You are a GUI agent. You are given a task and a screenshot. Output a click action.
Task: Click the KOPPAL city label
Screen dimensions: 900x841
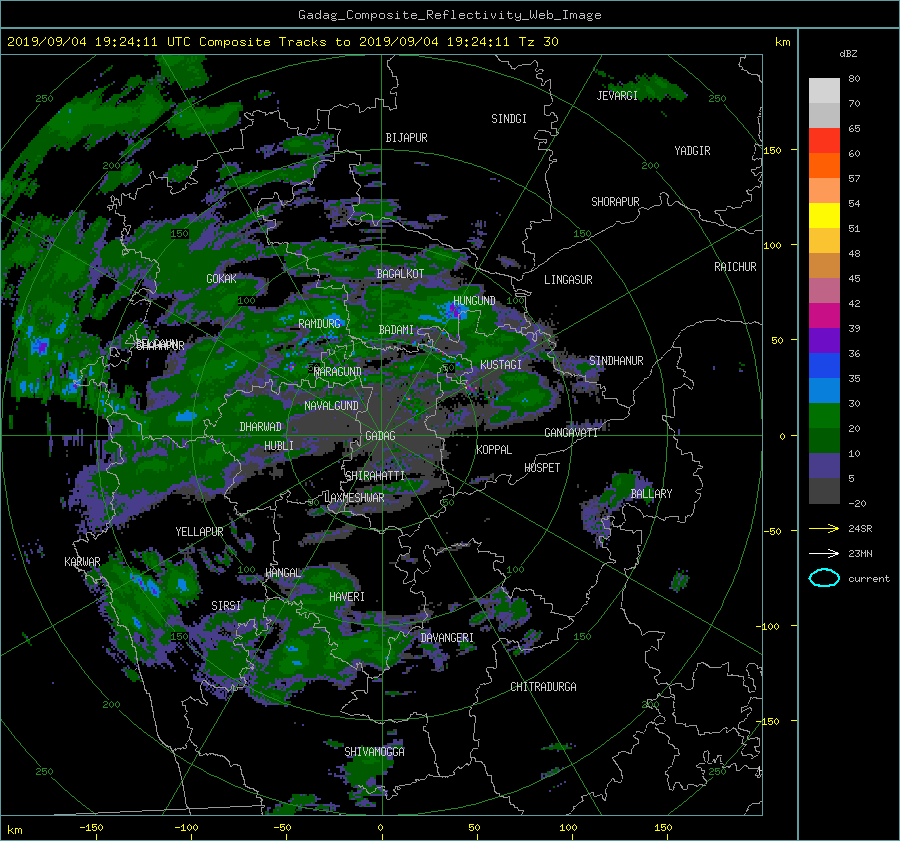tap(494, 450)
